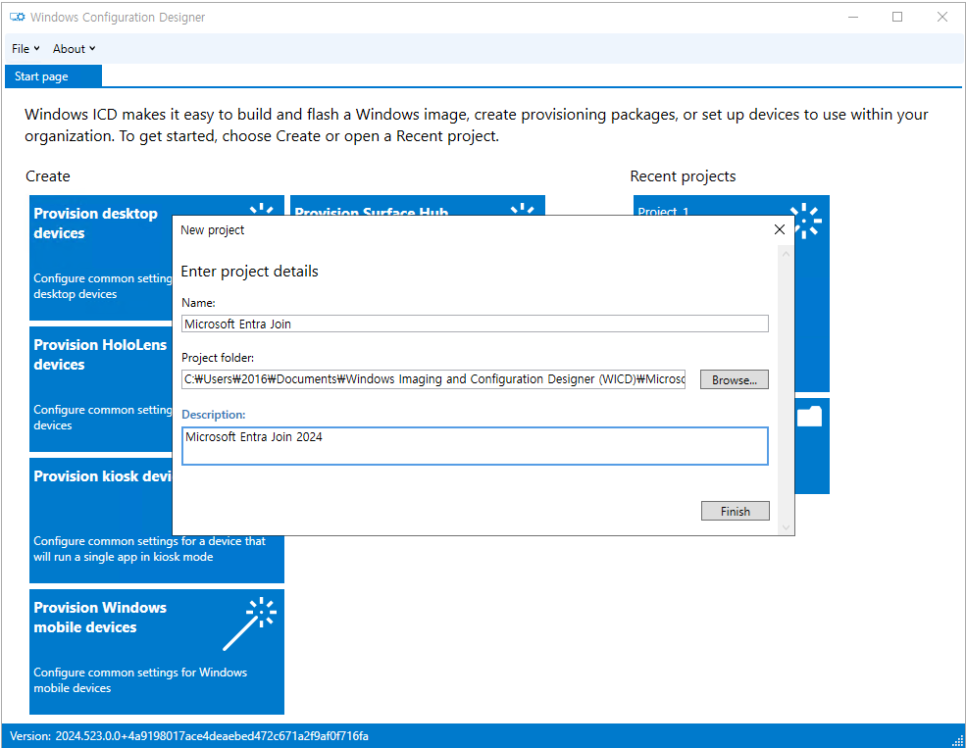Click the wand icon on mobile devices tile
Image resolution: width=966 pixels, height=748 pixels.
coord(250,624)
